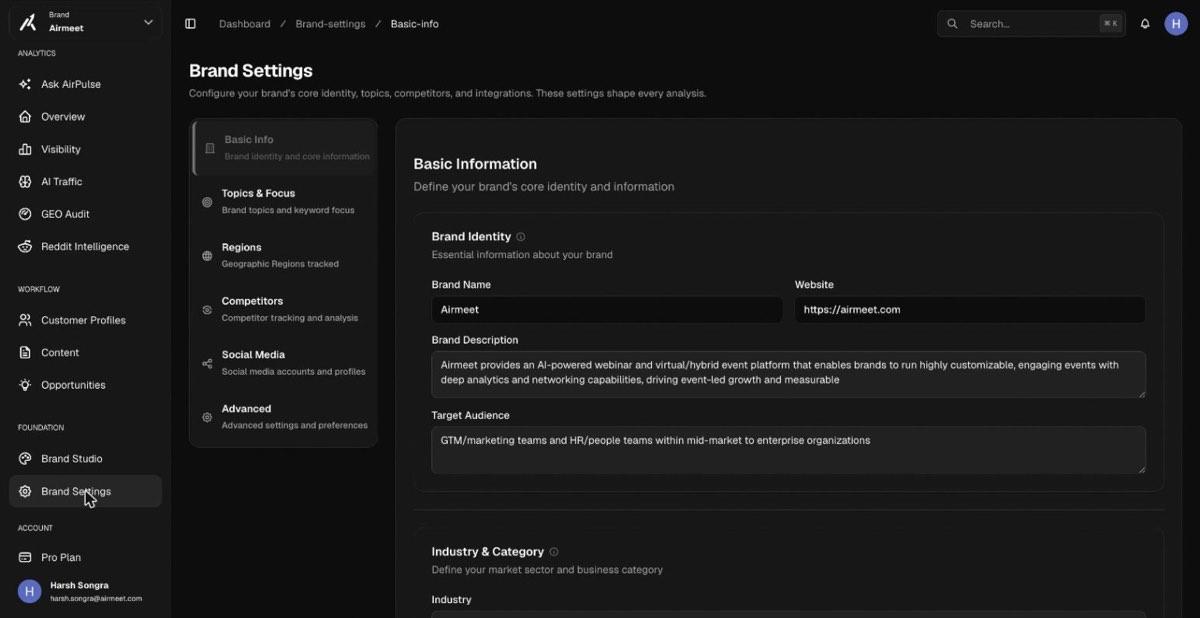1200x618 pixels.
Task: Toggle the sidebar collapse icon
Action: (x=190, y=24)
